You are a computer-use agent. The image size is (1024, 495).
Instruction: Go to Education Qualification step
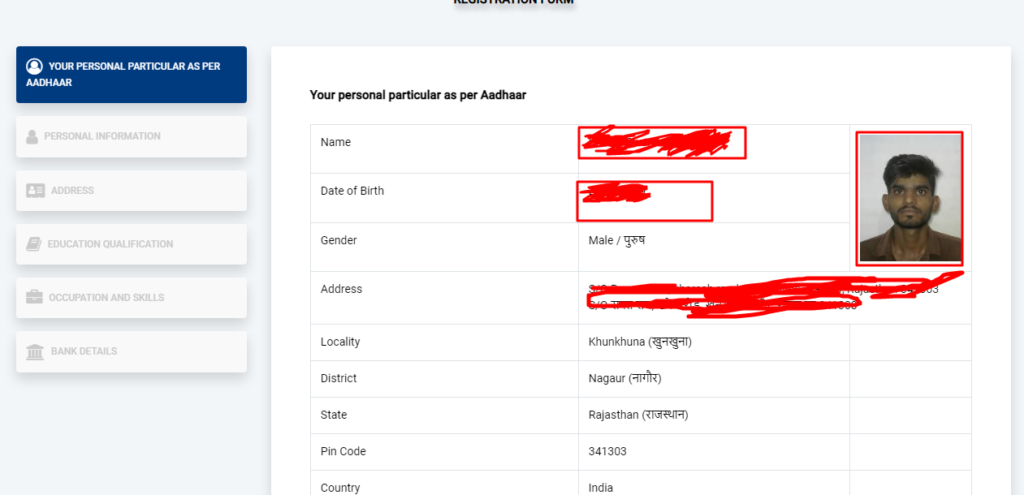tap(131, 244)
